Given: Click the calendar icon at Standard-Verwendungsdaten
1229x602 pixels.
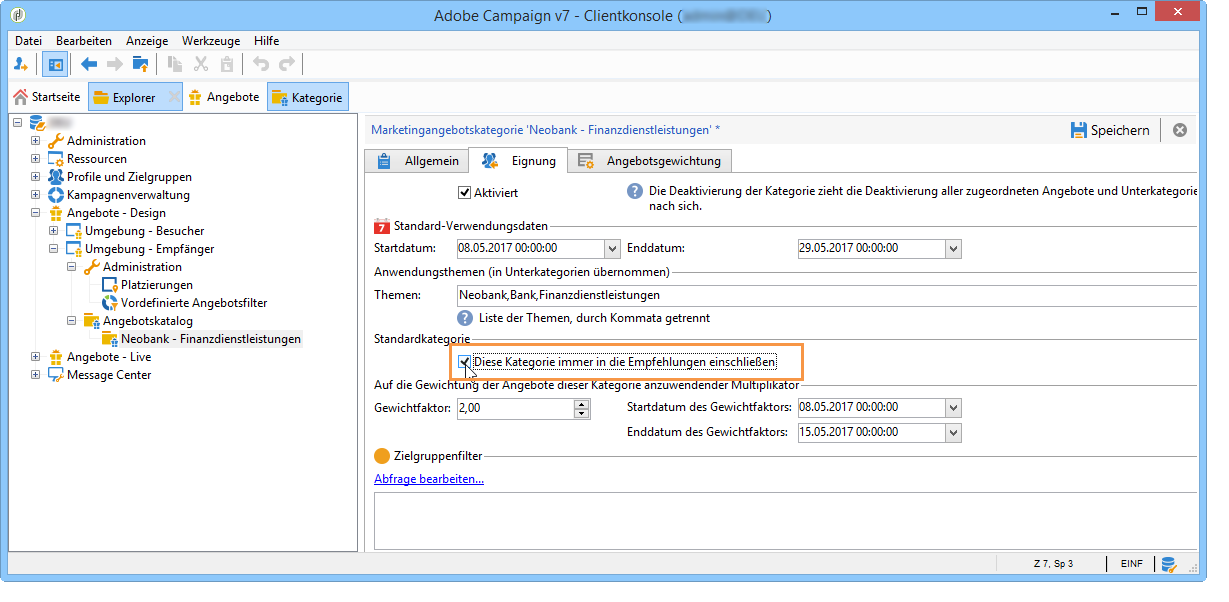Looking at the screenshot, I should [x=382, y=226].
